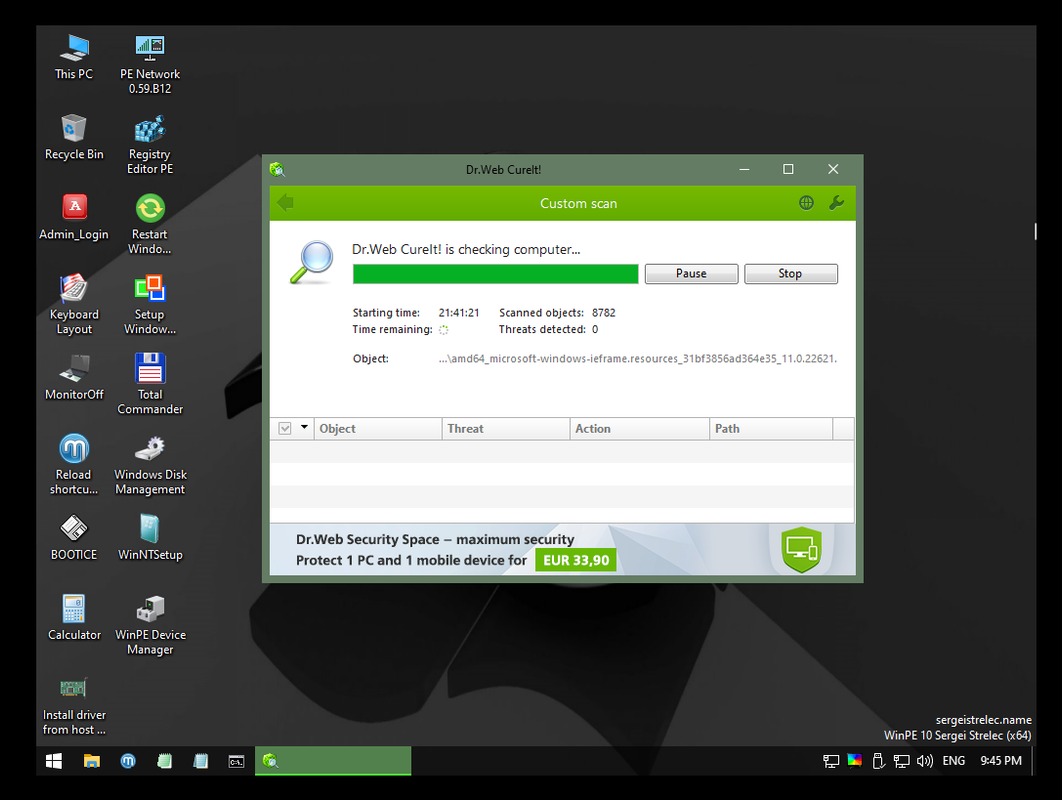The width and height of the screenshot is (1062, 800).
Task: Open WinPE Device Manager shortcut
Action: coord(150,625)
